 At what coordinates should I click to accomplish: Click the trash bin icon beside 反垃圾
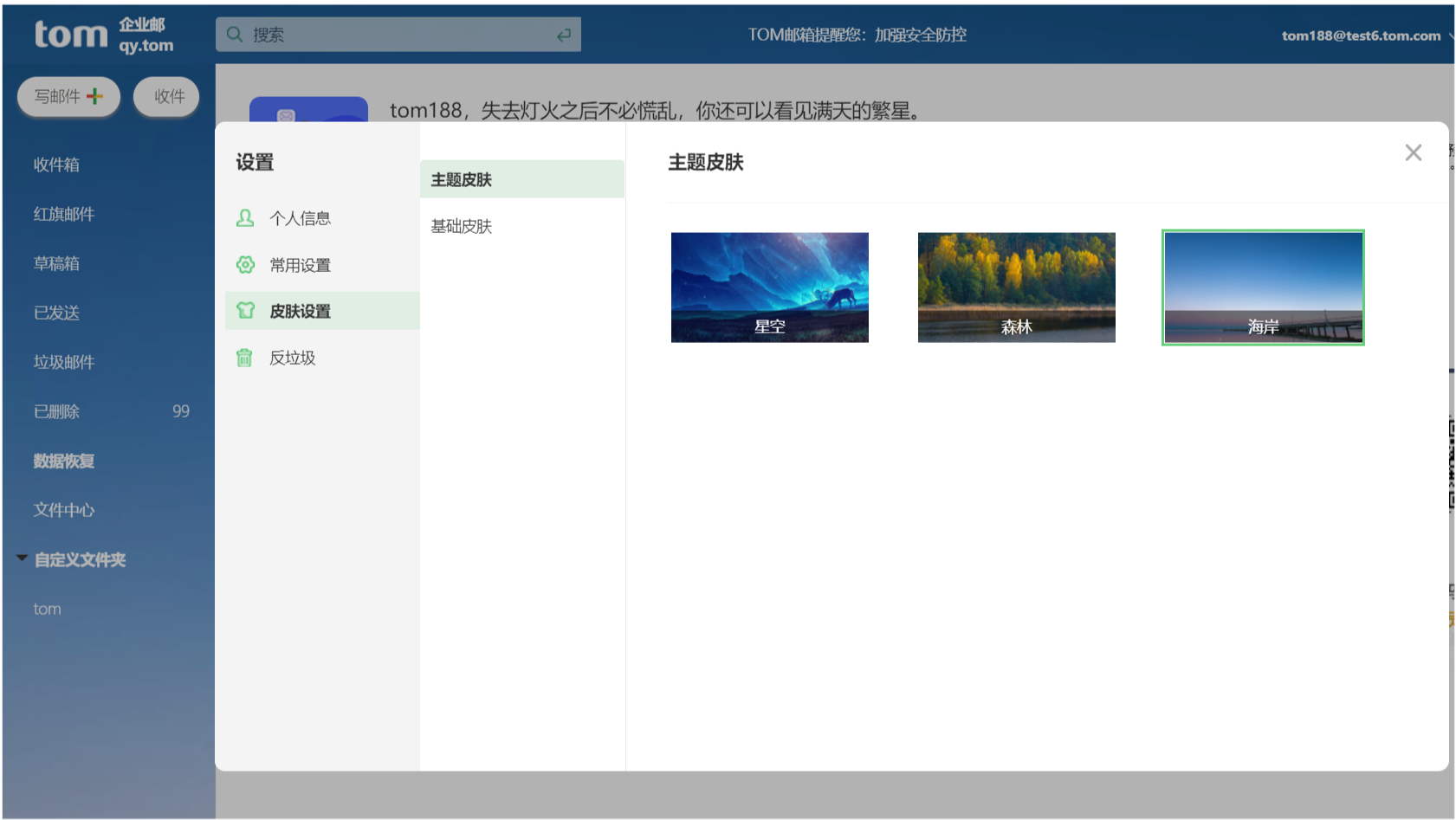coord(245,358)
